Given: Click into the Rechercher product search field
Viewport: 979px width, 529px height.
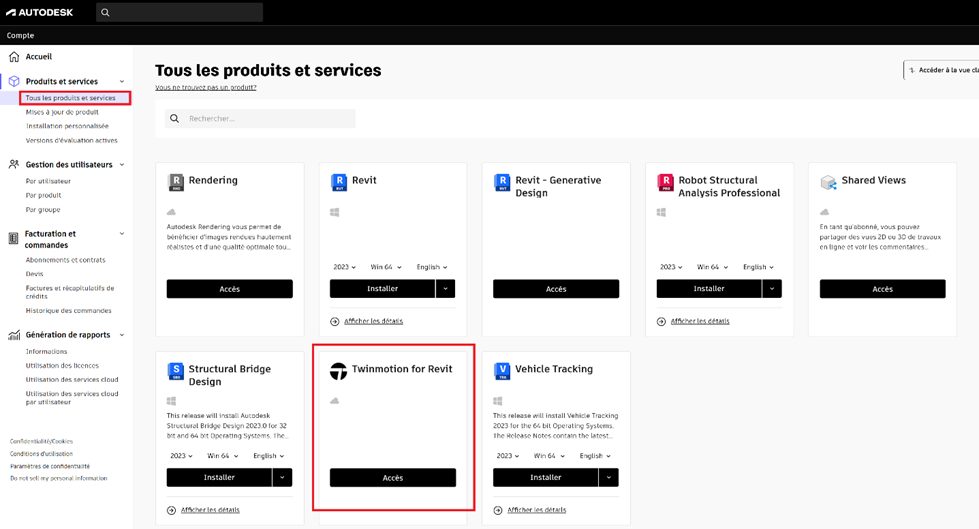Looking at the screenshot, I should 260,118.
